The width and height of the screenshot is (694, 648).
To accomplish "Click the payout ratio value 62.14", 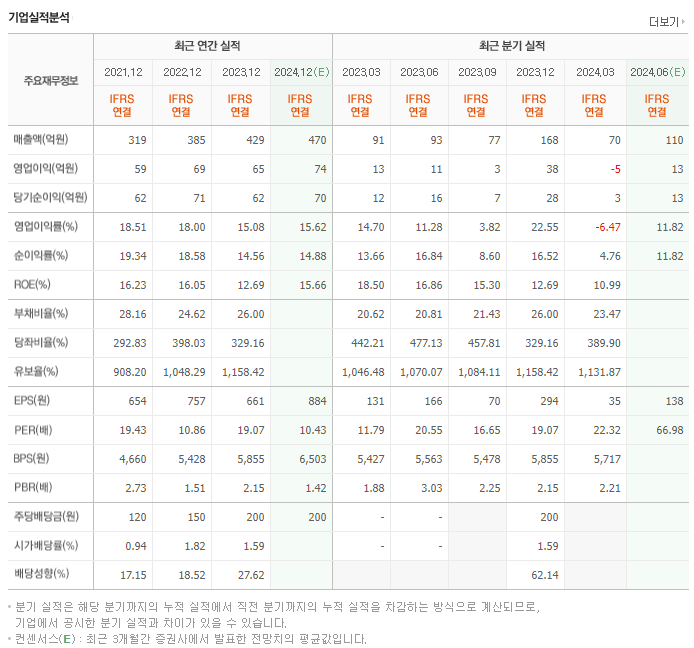I will pyautogui.click(x=545, y=575).
